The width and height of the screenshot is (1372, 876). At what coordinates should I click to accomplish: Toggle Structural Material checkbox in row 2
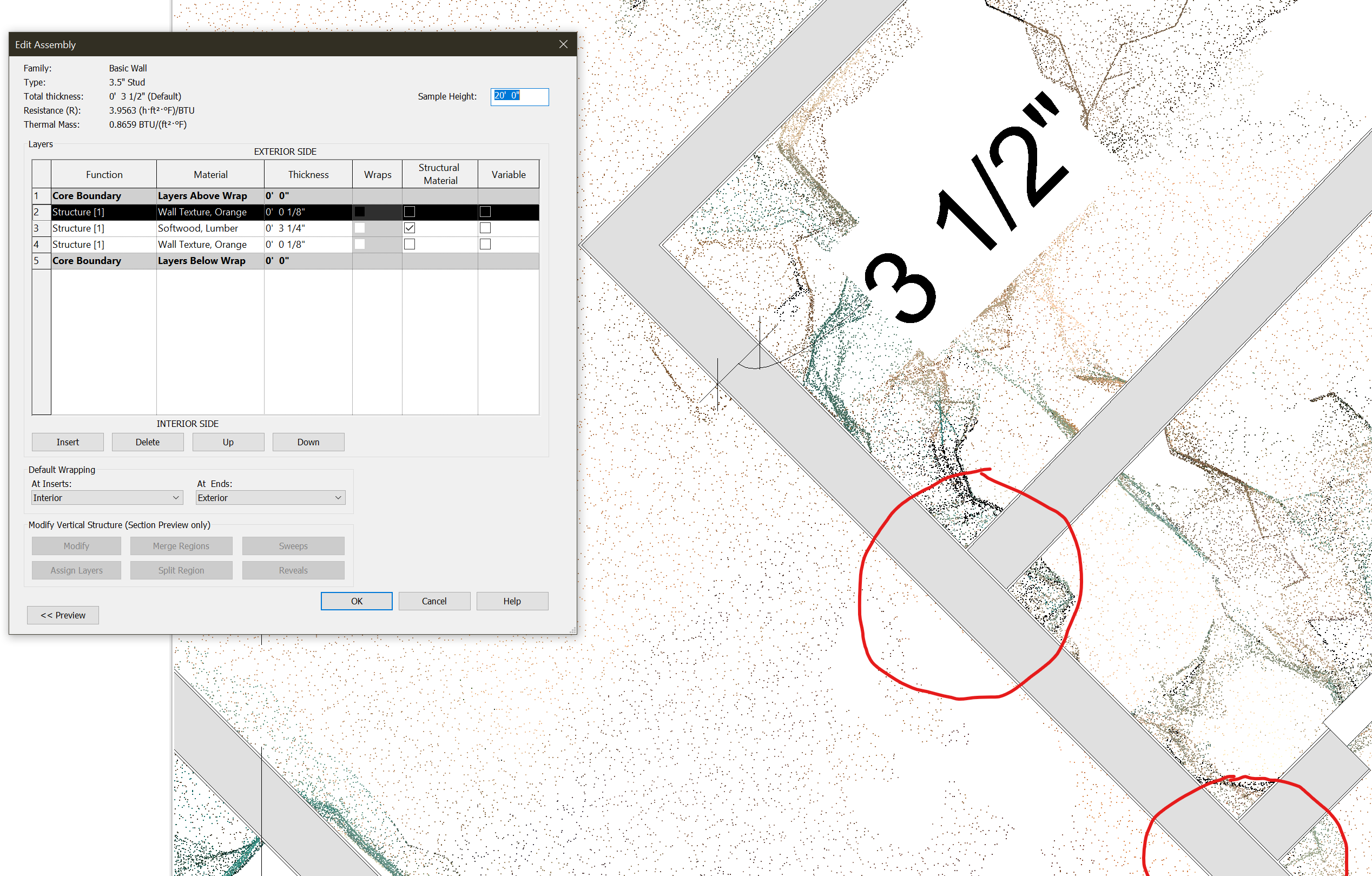coord(409,212)
